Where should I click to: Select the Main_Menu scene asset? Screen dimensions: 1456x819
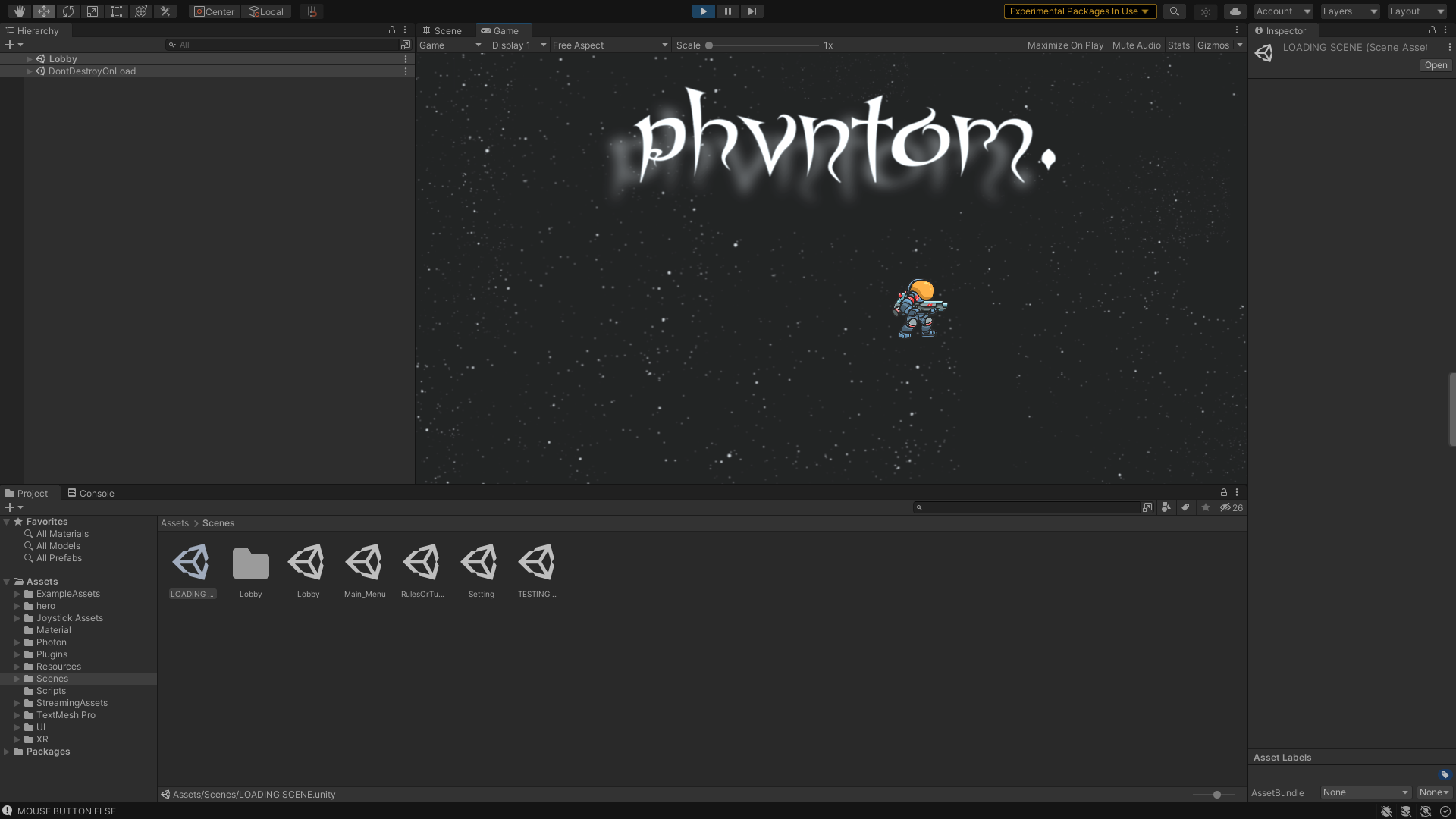point(365,563)
